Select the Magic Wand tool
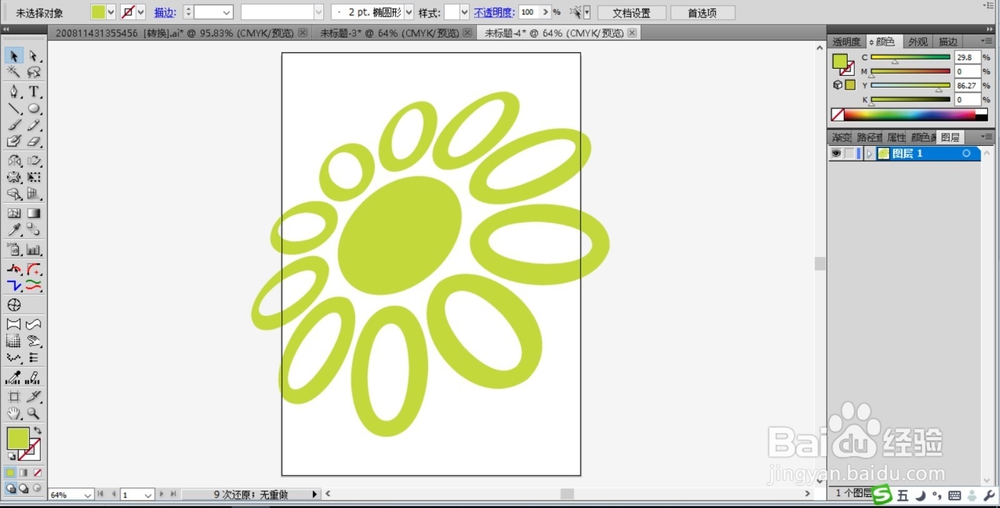 pos(14,73)
